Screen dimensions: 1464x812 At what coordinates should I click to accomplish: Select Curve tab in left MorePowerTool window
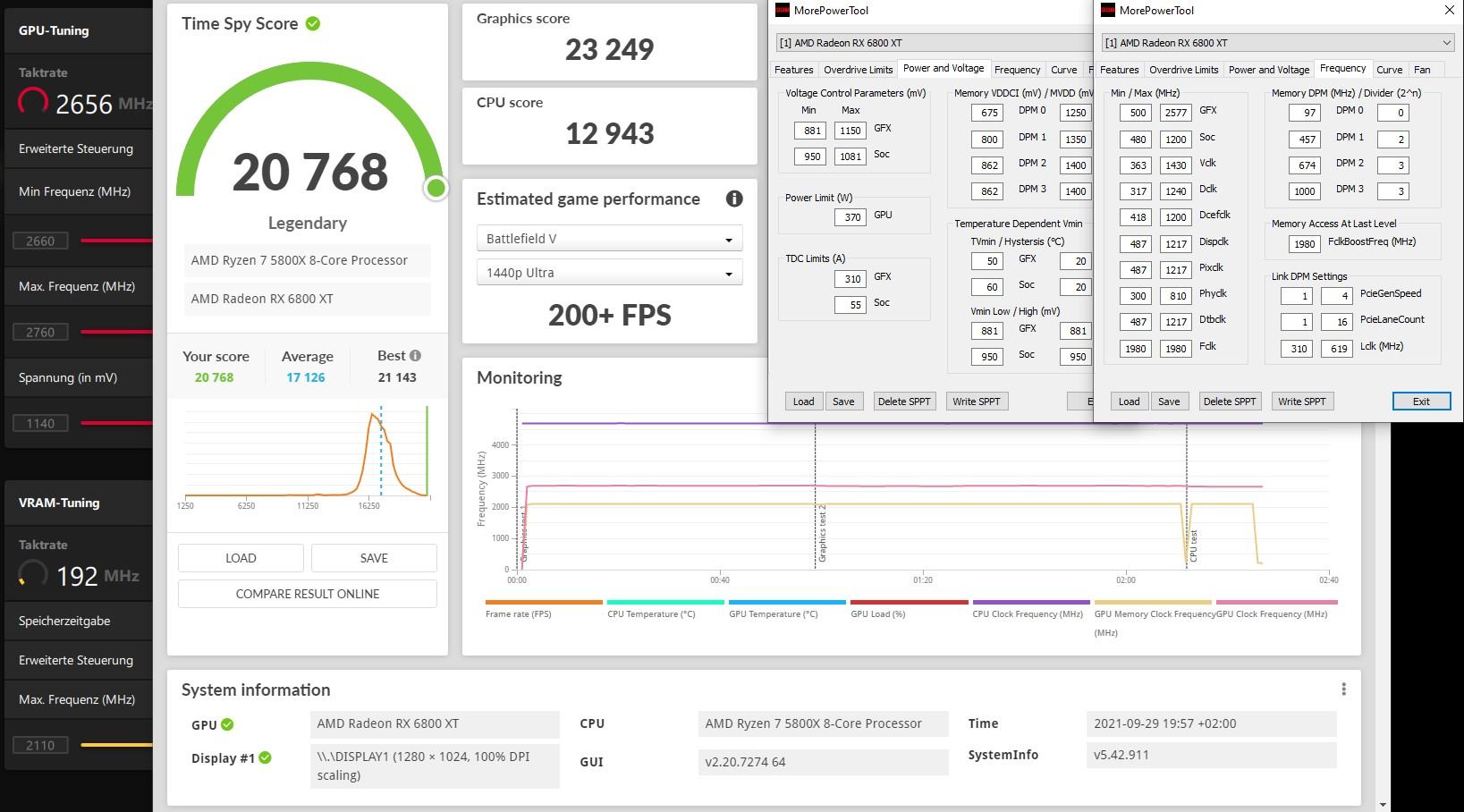click(1063, 70)
